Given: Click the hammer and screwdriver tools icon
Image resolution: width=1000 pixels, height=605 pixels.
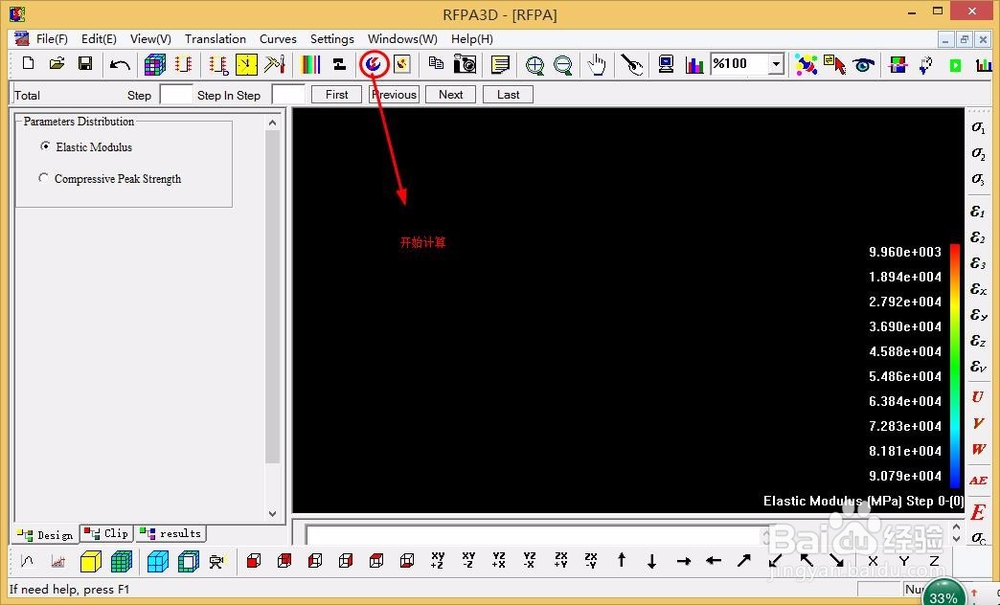Looking at the screenshot, I should 275,64.
